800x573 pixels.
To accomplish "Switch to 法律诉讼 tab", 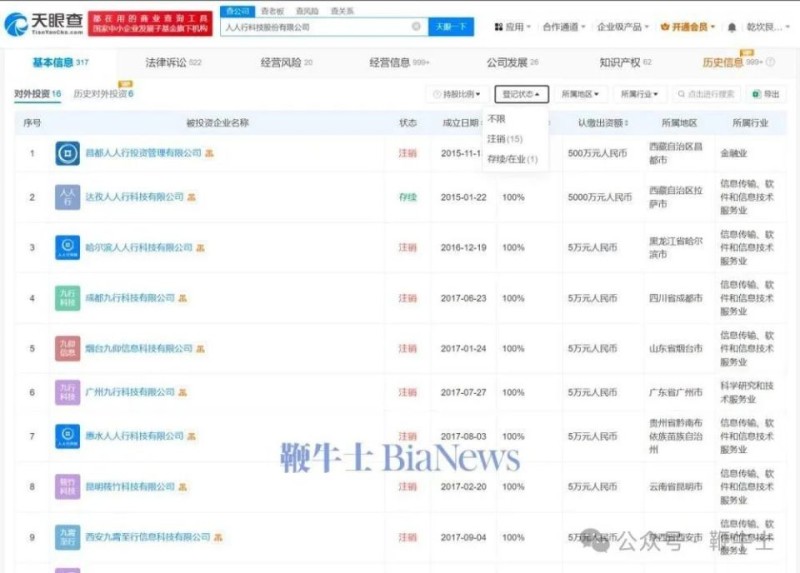I will pyautogui.click(x=173, y=62).
